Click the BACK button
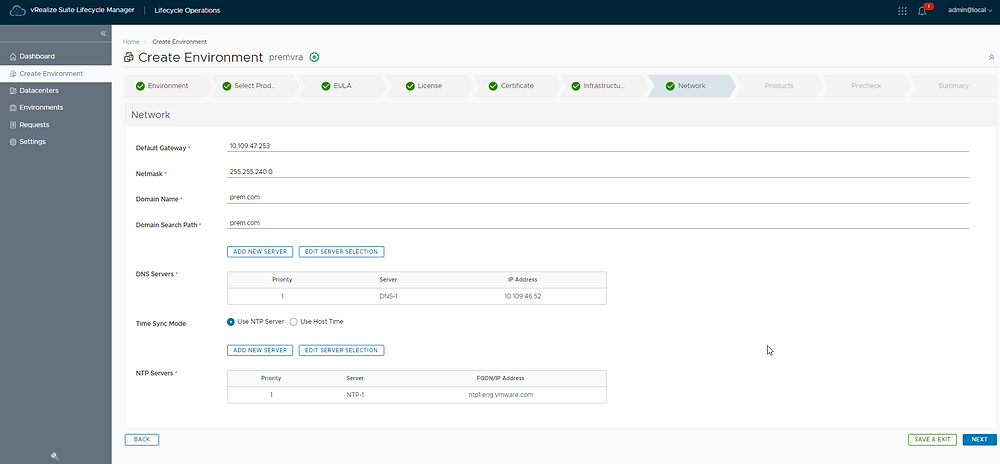This screenshot has width=1000, height=464. [142, 440]
